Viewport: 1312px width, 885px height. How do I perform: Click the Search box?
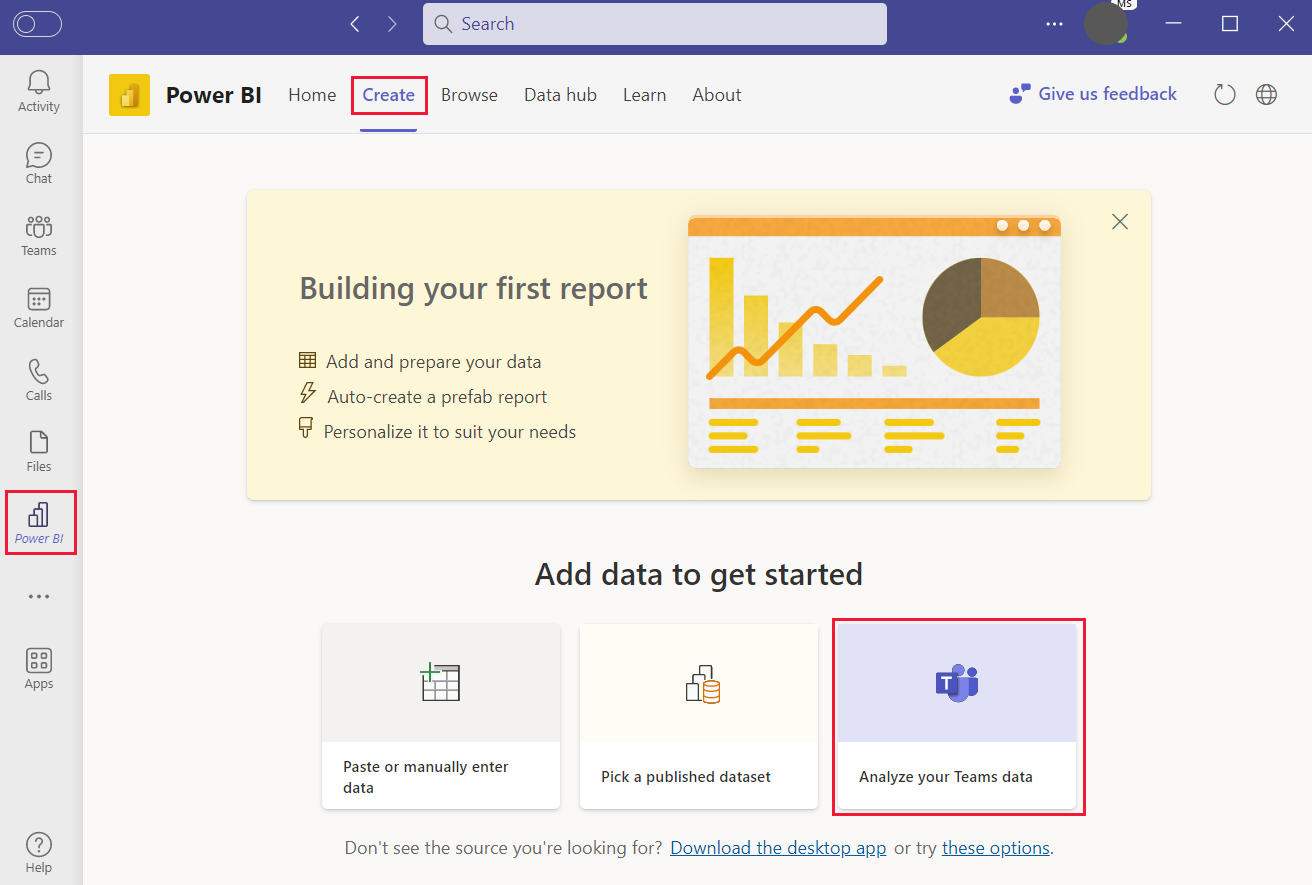point(655,24)
